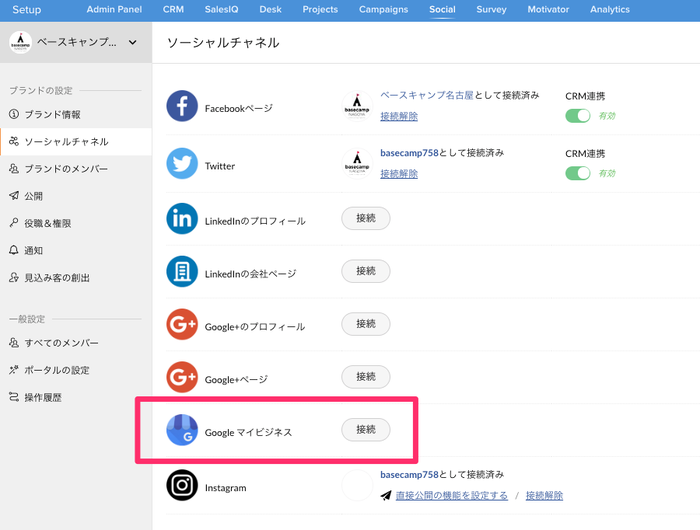Disable CRM連携 toggle for Twitter
The width and height of the screenshot is (700, 530).
(578, 173)
